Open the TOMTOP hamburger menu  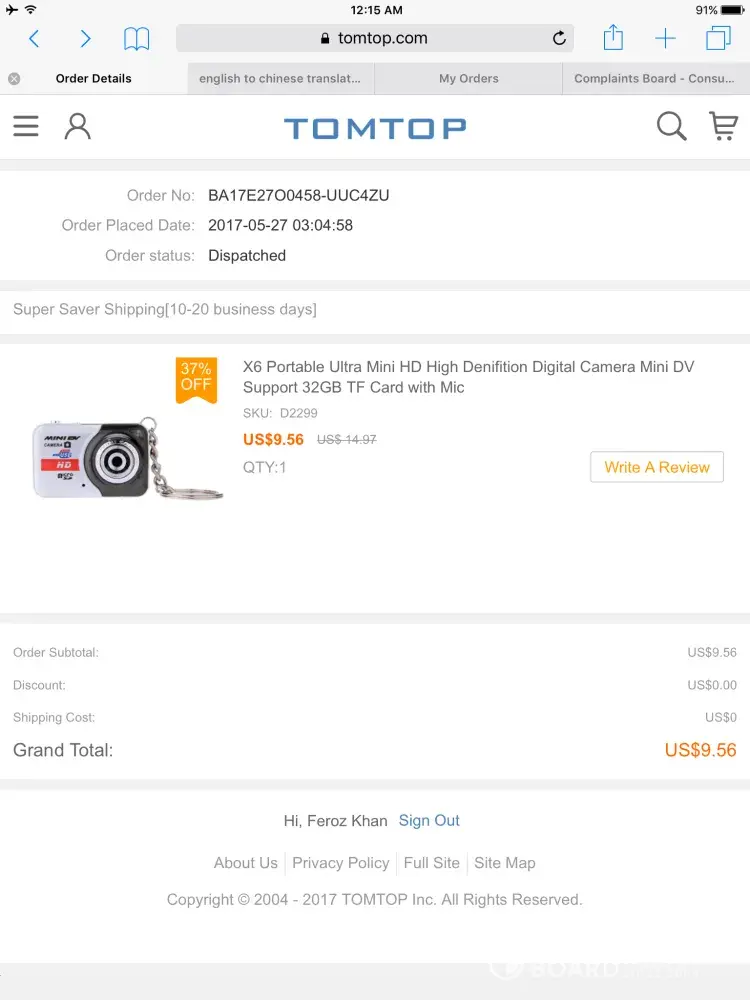[26, 126]
